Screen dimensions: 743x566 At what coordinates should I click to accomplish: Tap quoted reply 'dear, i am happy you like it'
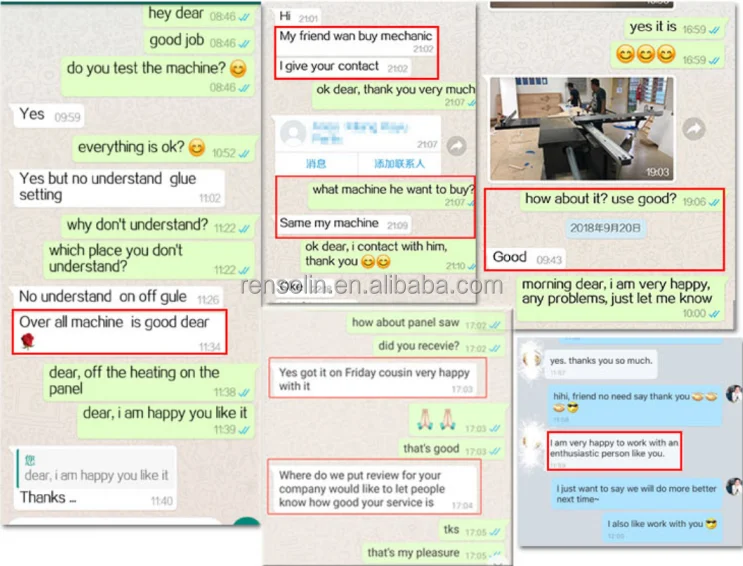[x=96, y=467]
